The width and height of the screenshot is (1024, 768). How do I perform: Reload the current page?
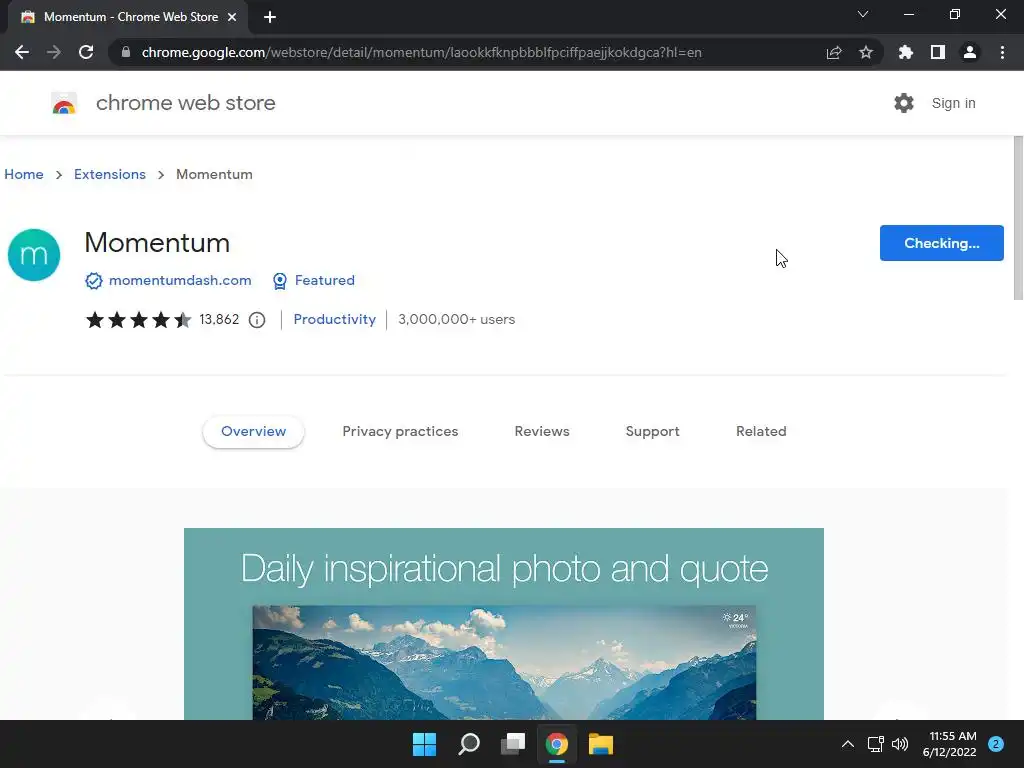86,52
